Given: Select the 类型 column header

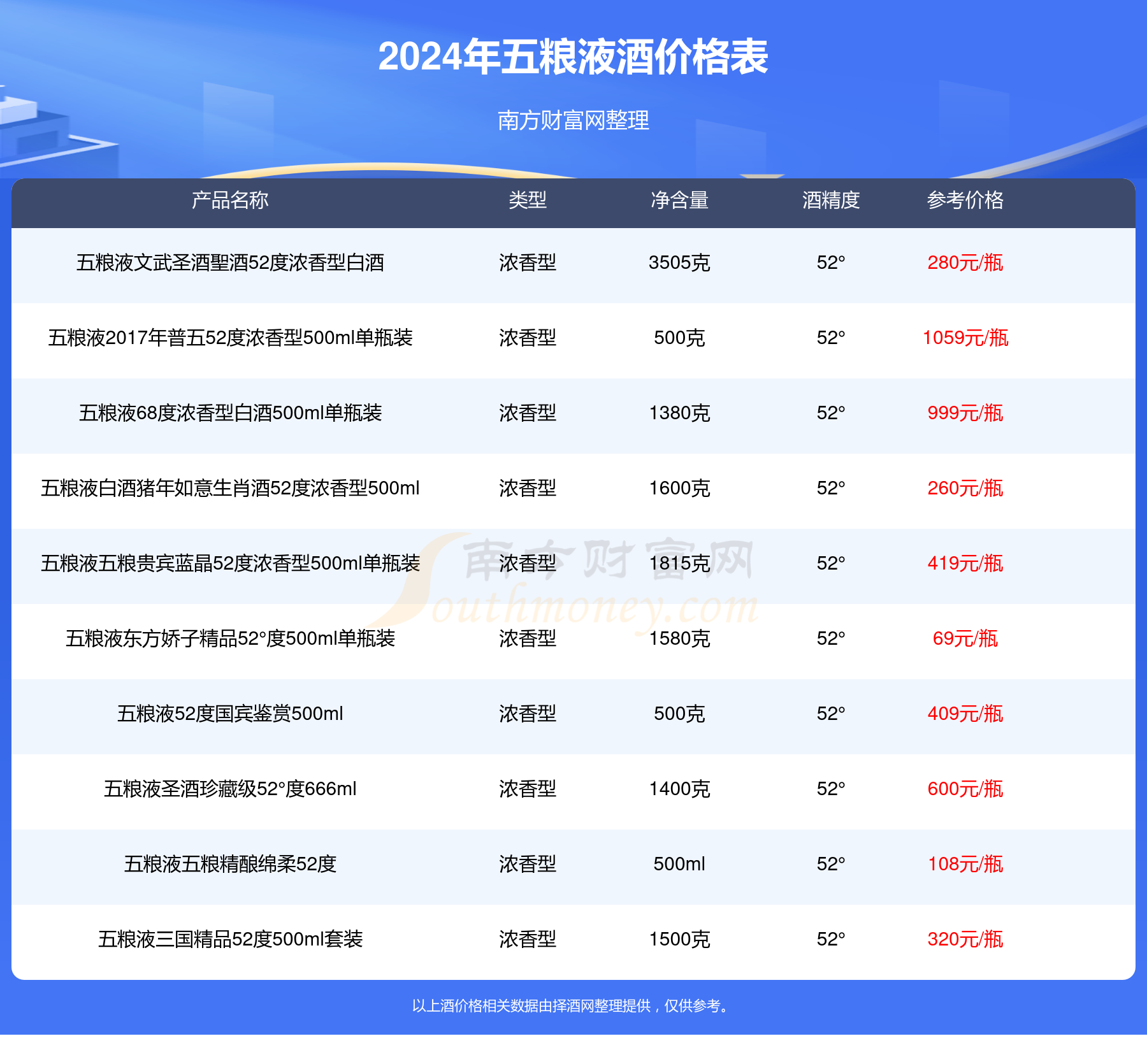Looking at the screenshot, I should [528, 200].
